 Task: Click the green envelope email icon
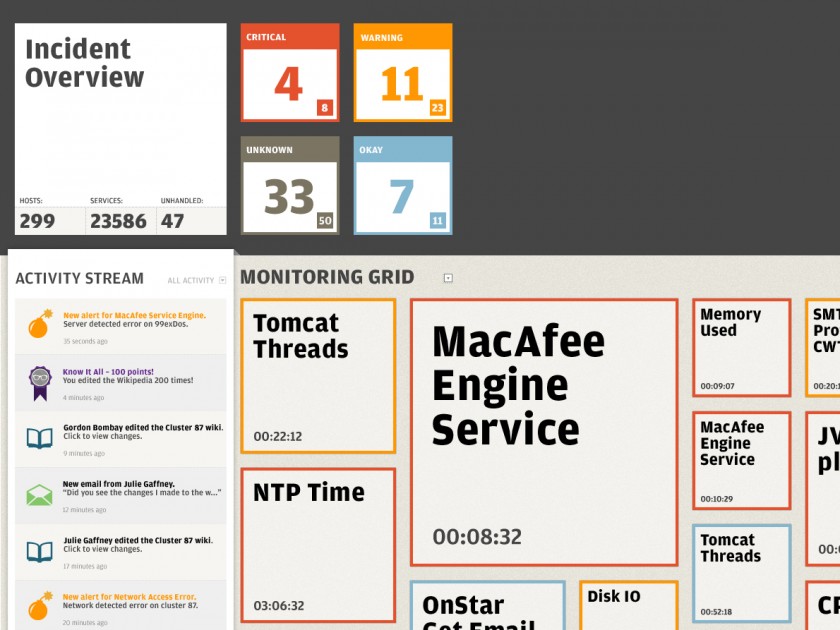(40, 495)
